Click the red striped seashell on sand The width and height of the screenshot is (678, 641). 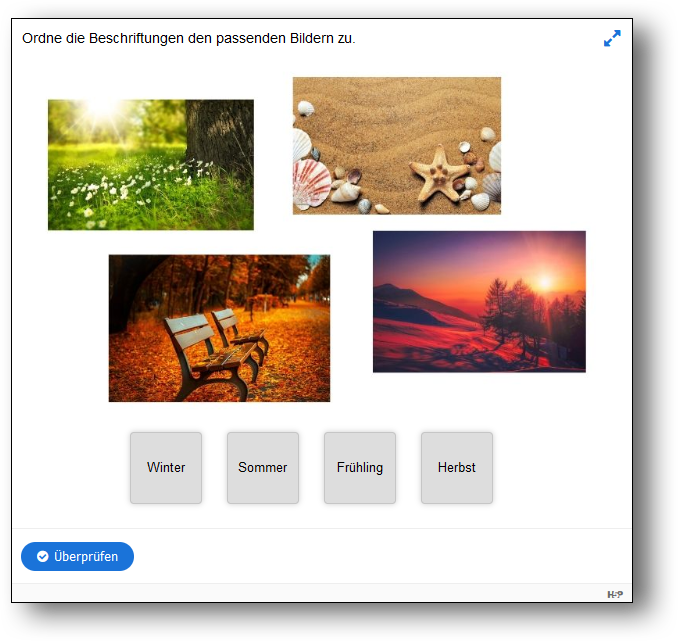[312, 182]
